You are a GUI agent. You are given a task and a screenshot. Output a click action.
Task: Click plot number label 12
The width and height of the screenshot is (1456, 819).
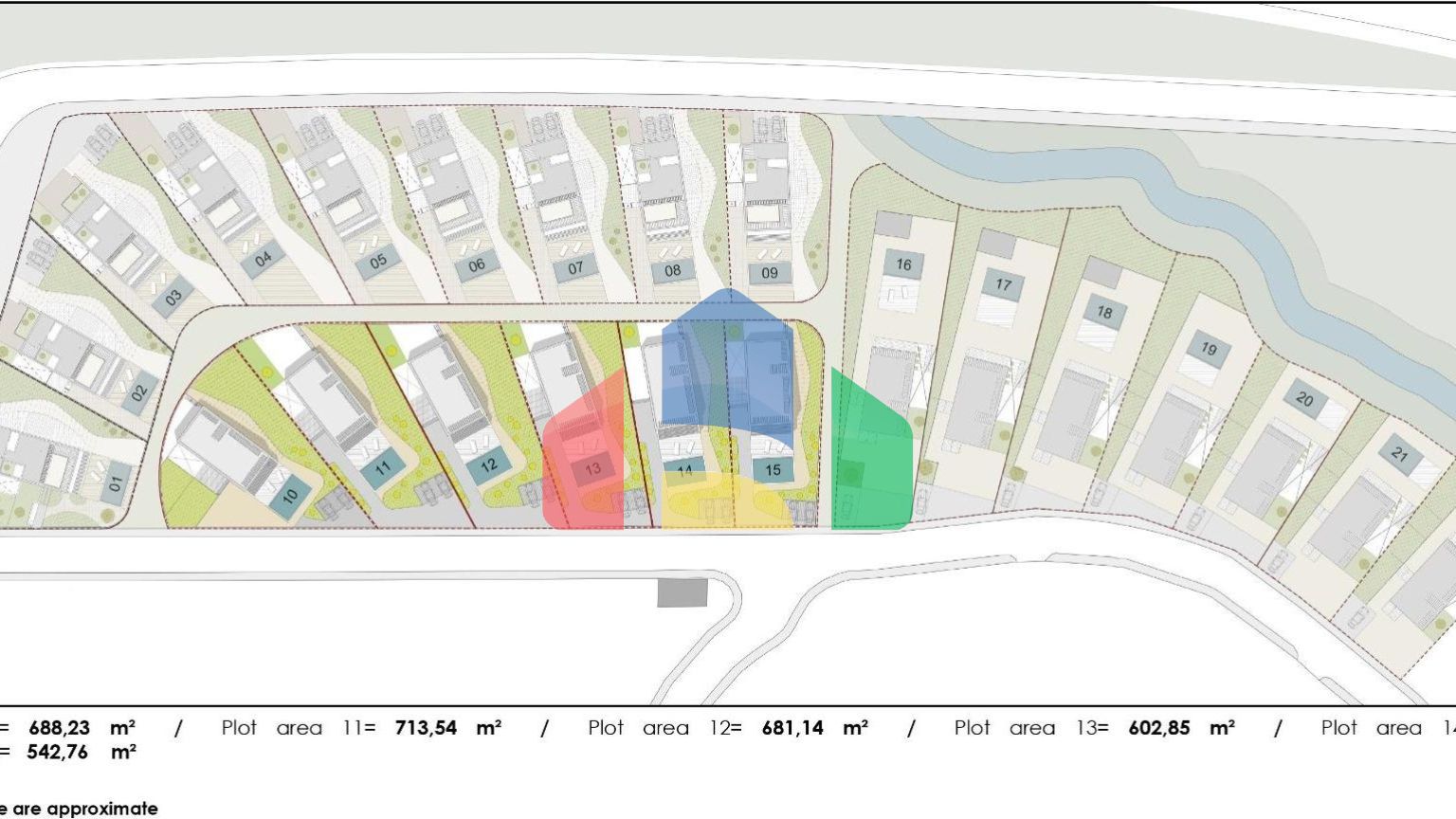click(x=489, y=465)
